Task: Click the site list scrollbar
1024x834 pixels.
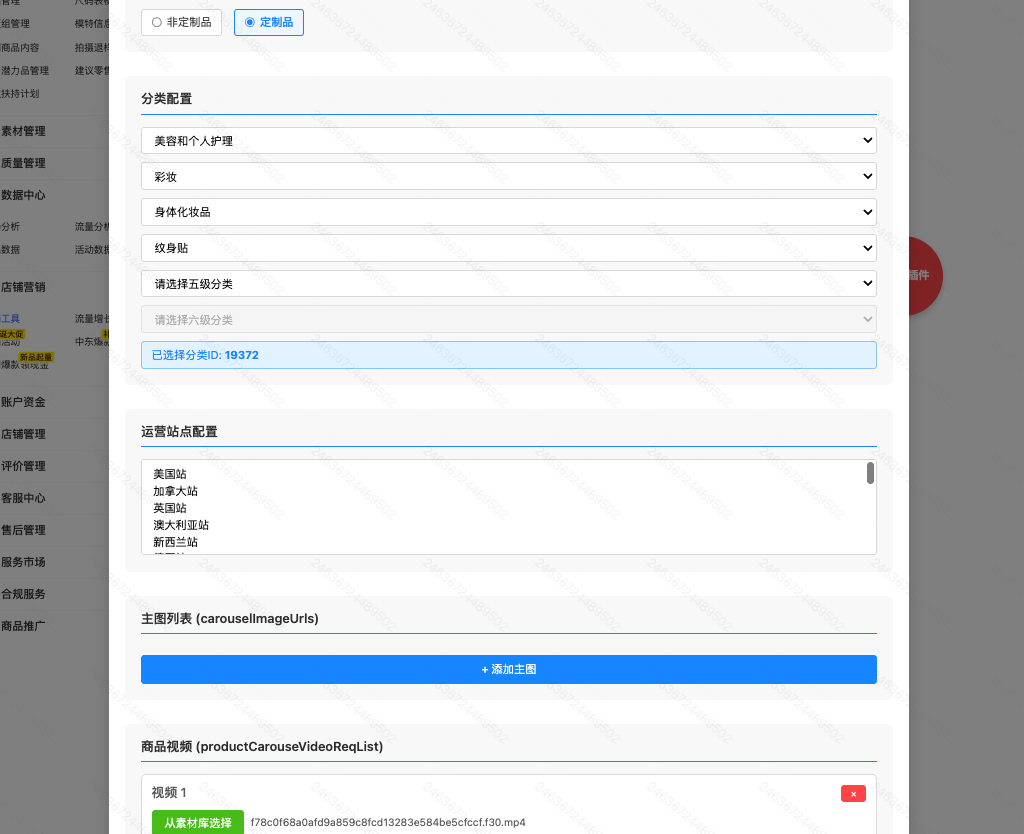Action: (x=871, y=470)
